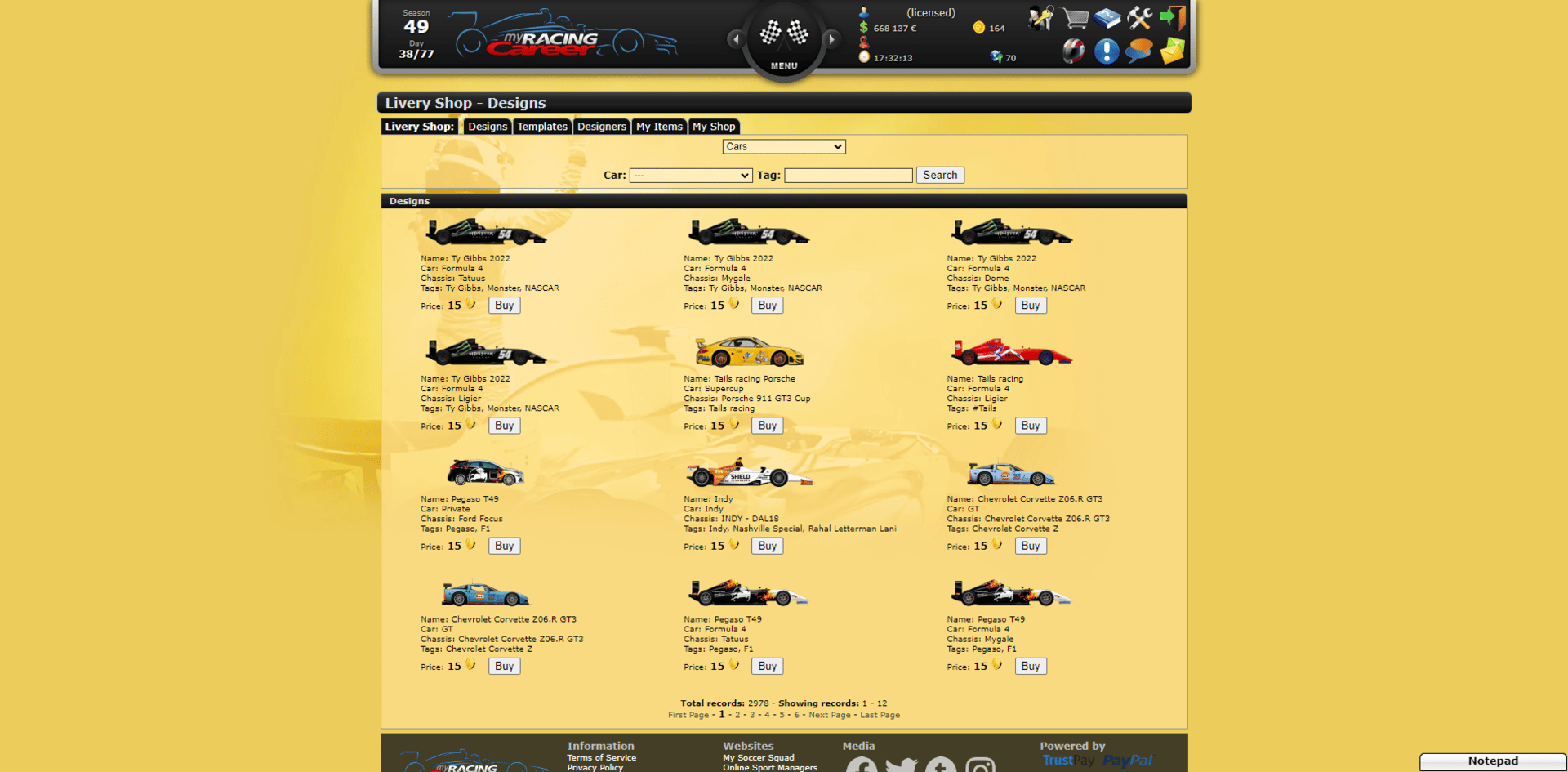Expand the Car filter dropdown
This screenshot has width=1568, height=772.
click(x=690, y=175)
